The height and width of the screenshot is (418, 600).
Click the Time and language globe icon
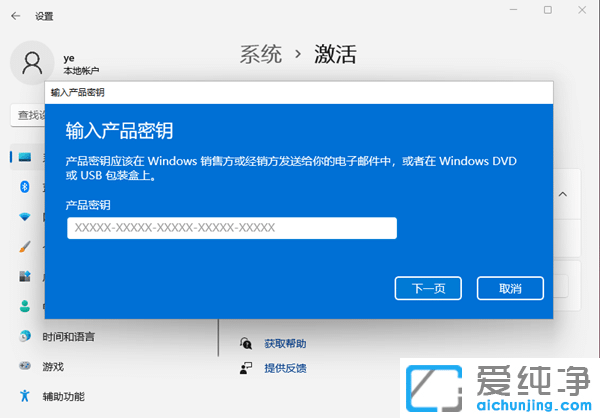pos(25,336)
